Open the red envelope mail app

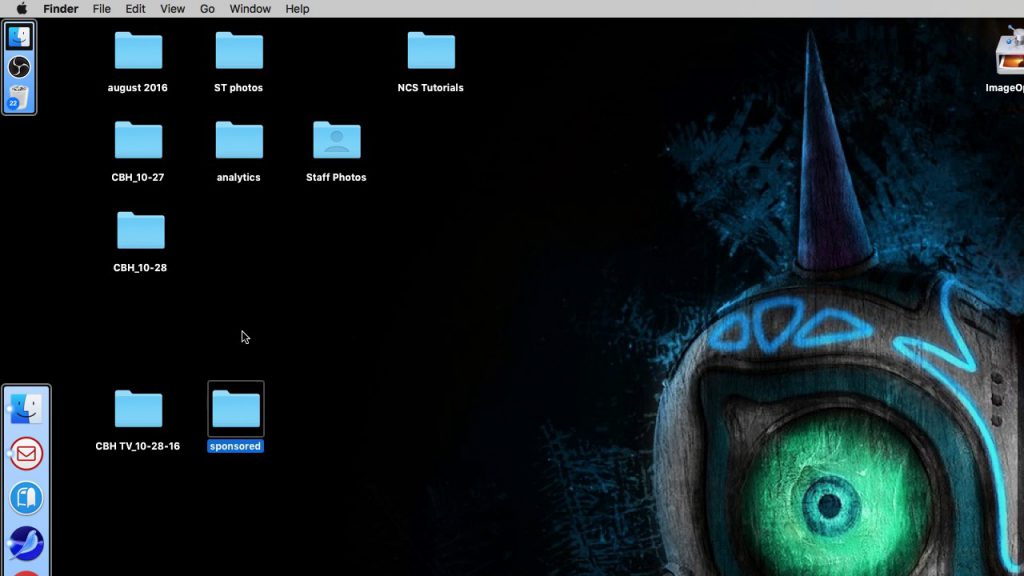point(26,454)
